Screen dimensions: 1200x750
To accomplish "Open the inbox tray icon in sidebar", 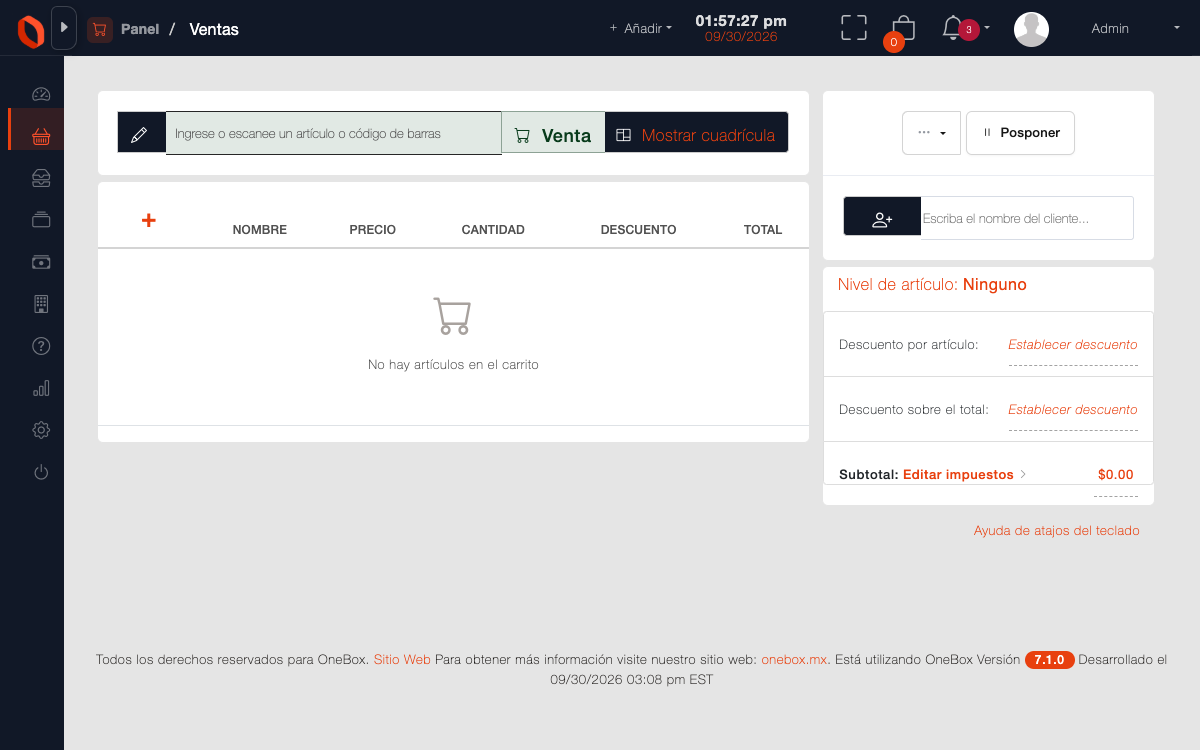I will (41, 178).
